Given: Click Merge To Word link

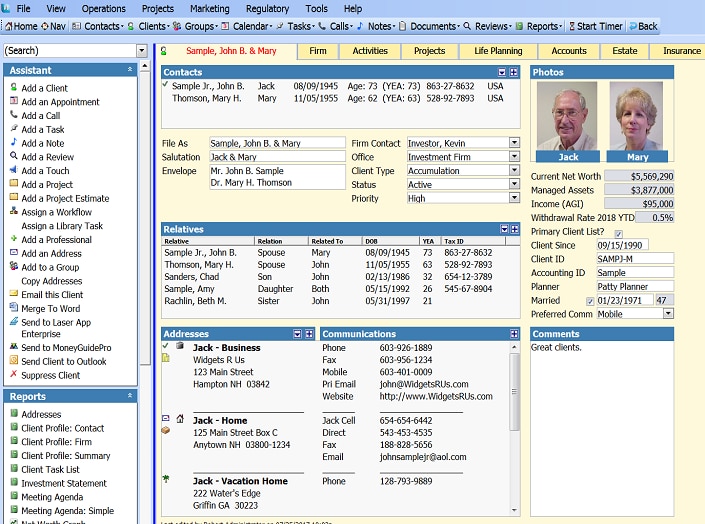Looking at the screenshot, I should (x=51, y=309).
